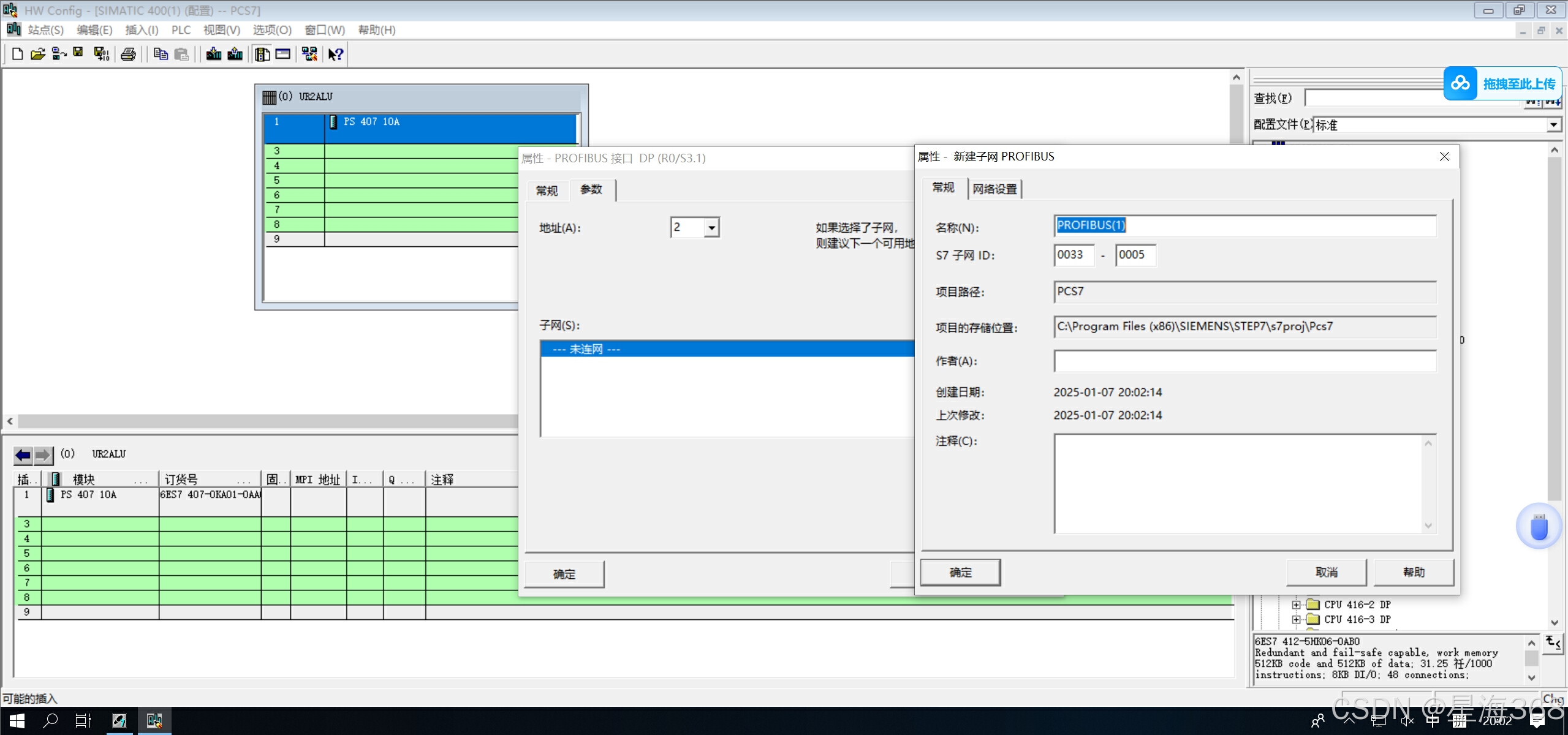Switch to the 网络设置 tab

994,189
